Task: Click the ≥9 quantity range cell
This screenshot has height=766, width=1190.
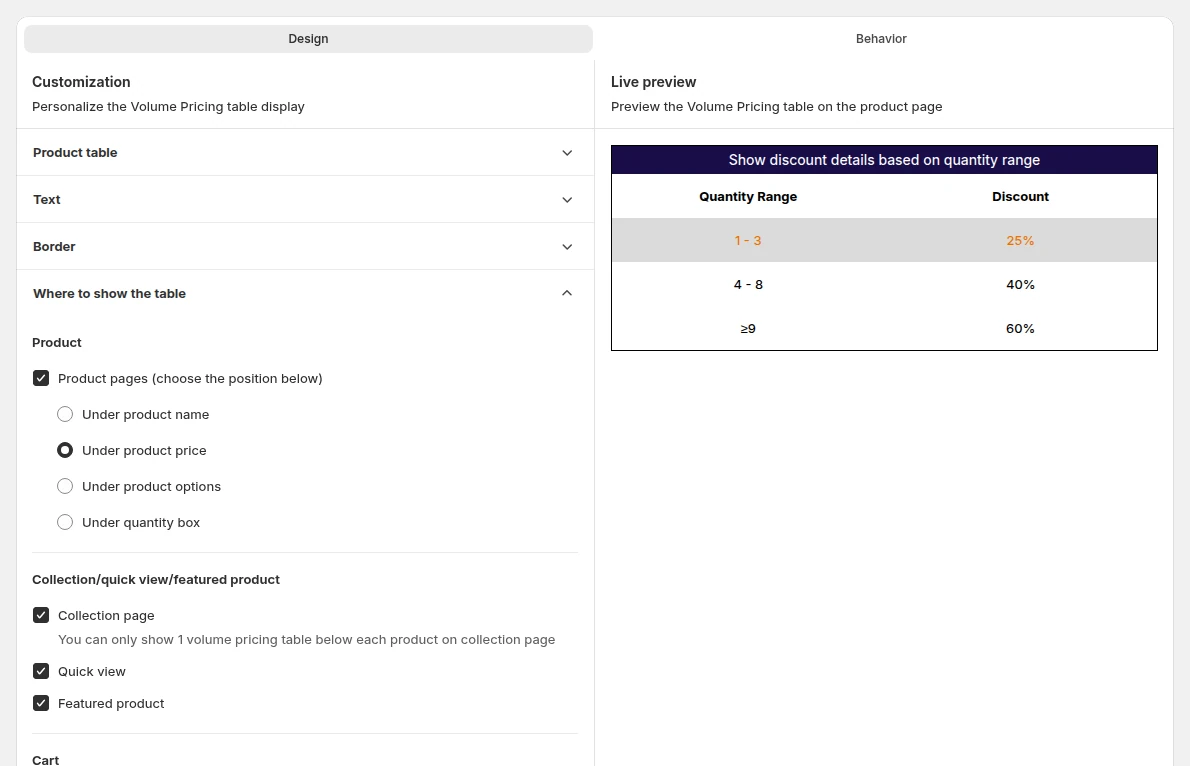Action: click(748, 329)
